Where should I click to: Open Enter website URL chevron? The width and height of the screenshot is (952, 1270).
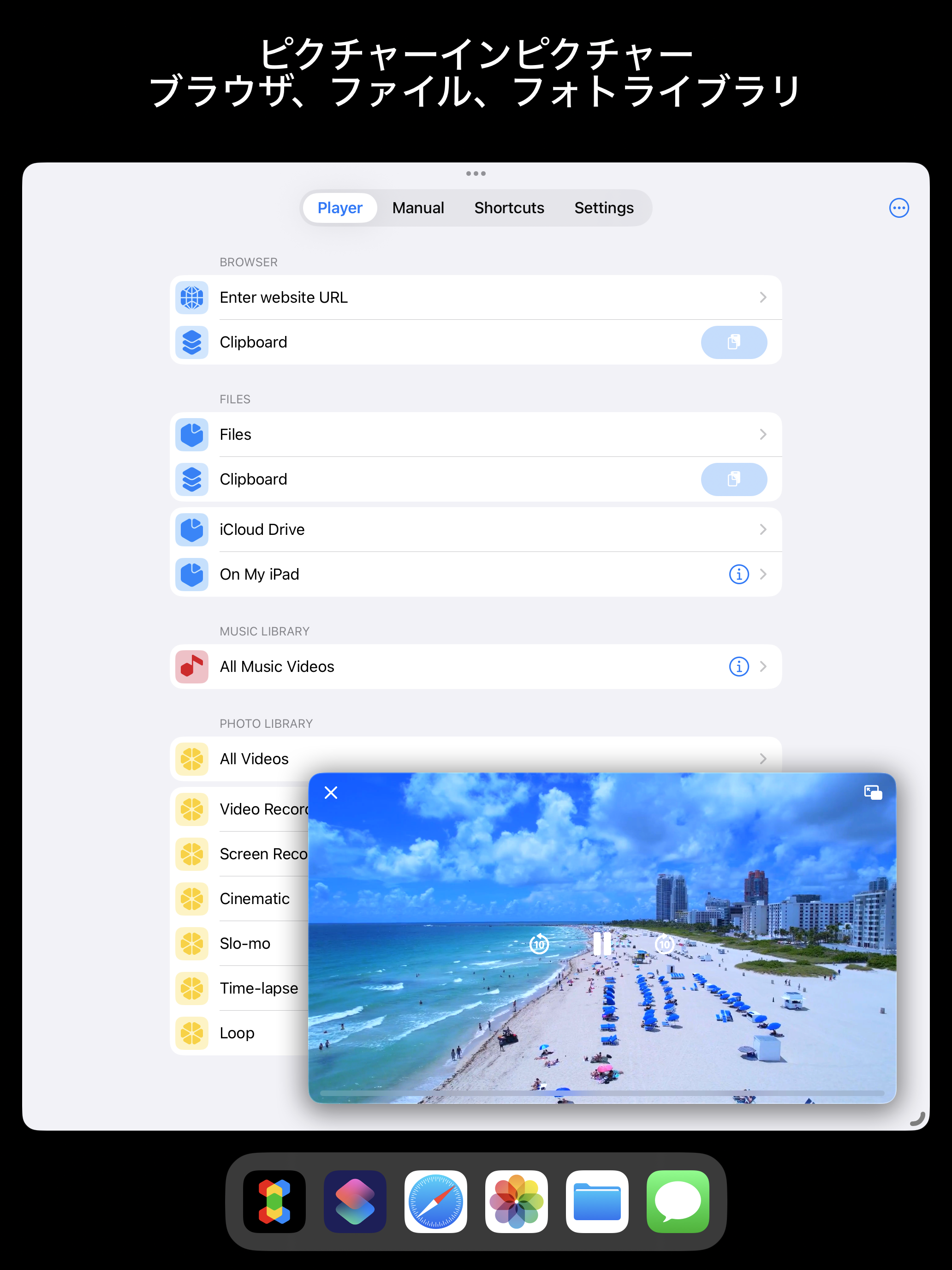click(762, 297)
